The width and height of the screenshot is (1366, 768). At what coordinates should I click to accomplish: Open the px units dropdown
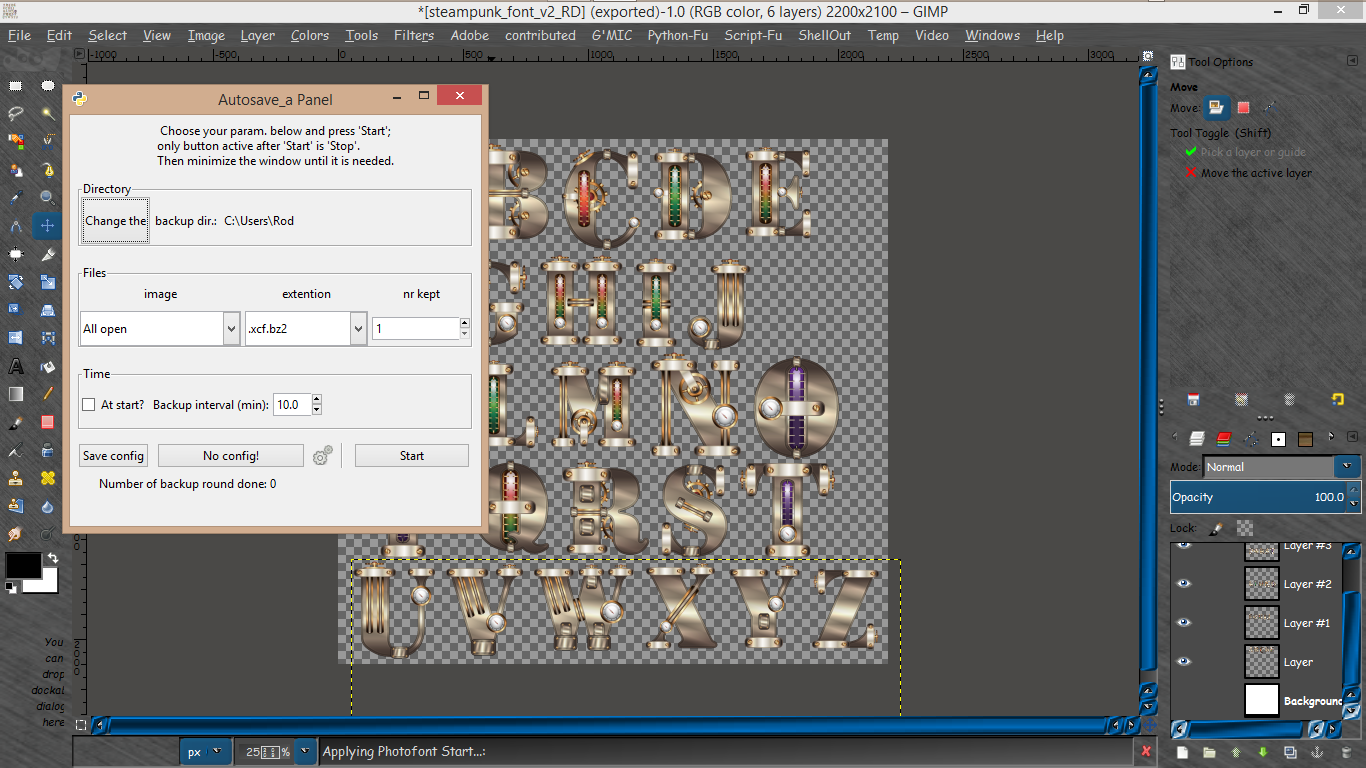[x=205, y=752]
